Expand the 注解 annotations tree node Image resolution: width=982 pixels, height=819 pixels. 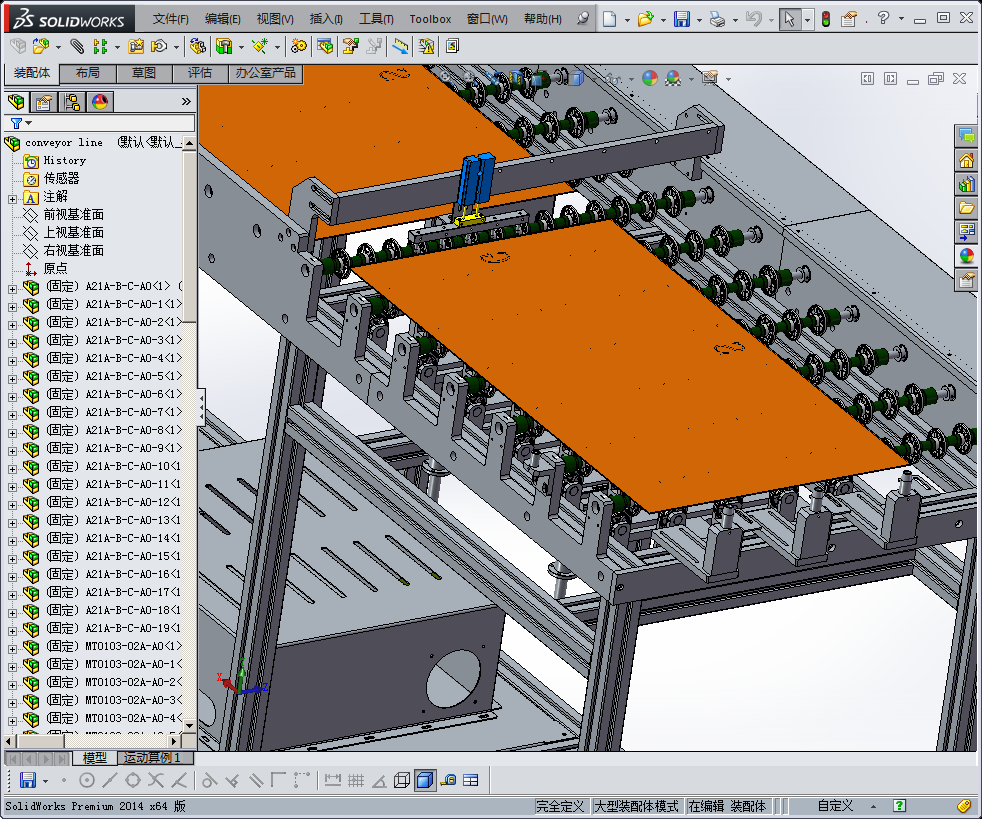click(x=12, y=197)
